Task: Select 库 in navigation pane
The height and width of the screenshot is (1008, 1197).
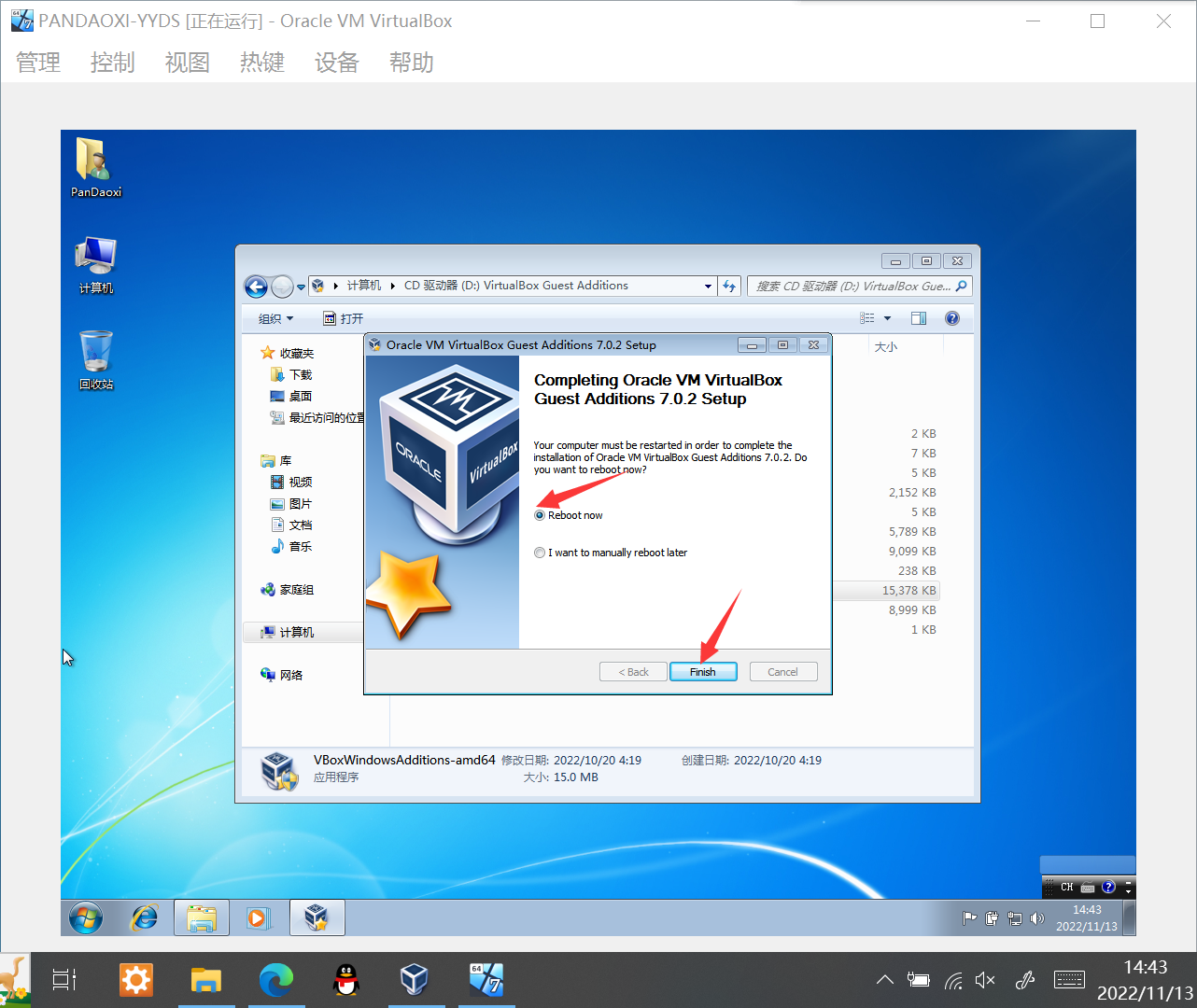Action: 276,461
